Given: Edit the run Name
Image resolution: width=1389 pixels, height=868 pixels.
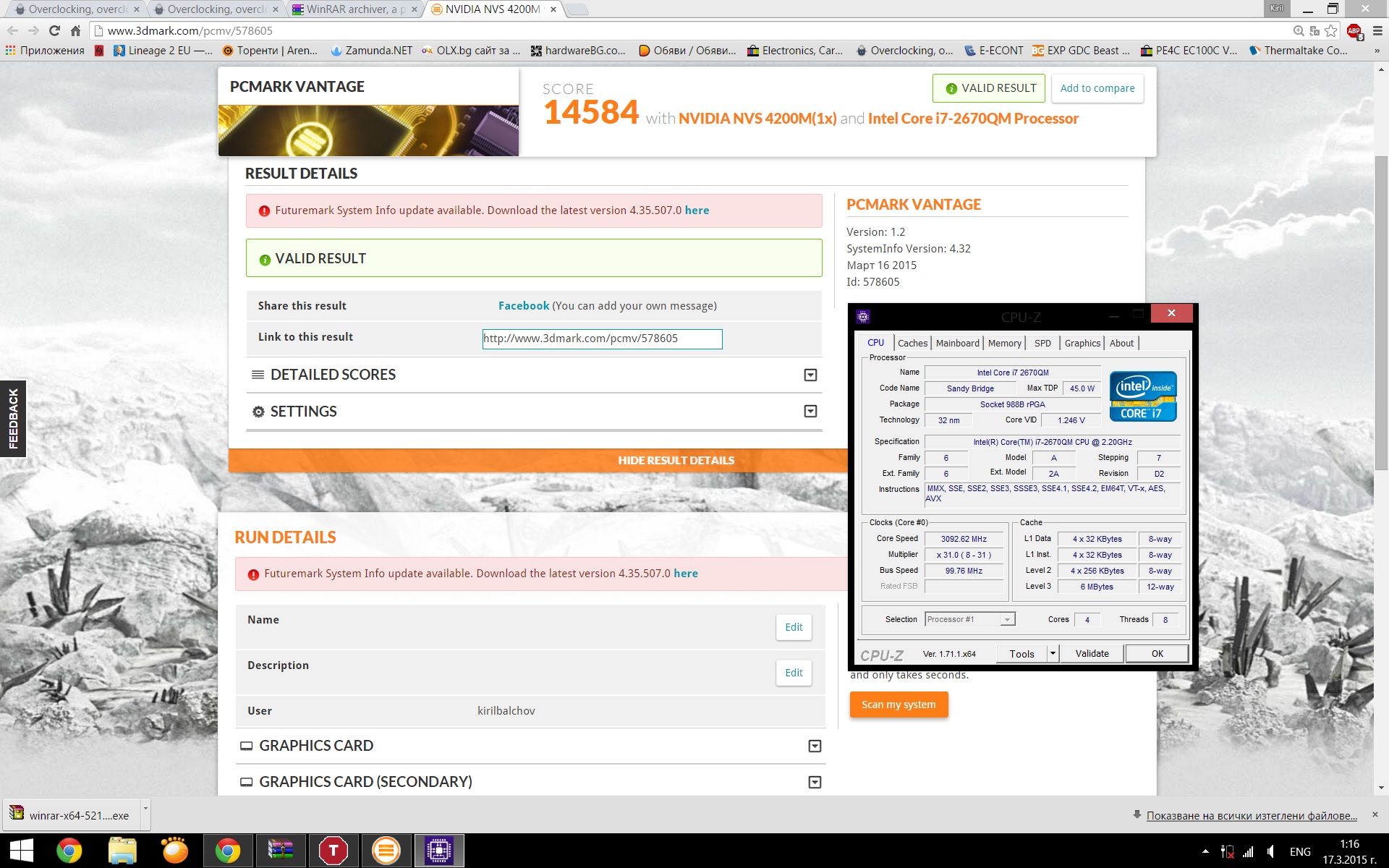Looking at the screenshot, I should point(794,627).
